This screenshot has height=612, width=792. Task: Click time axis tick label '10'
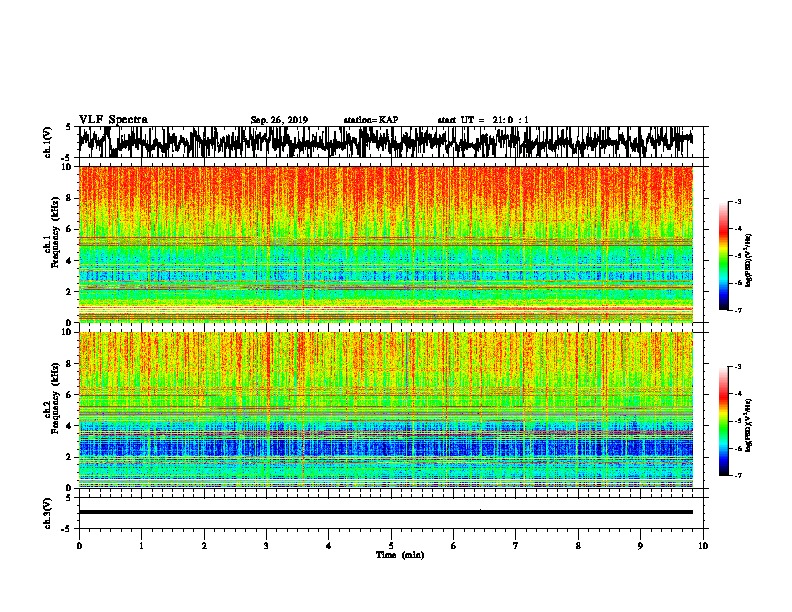point(703,546)
